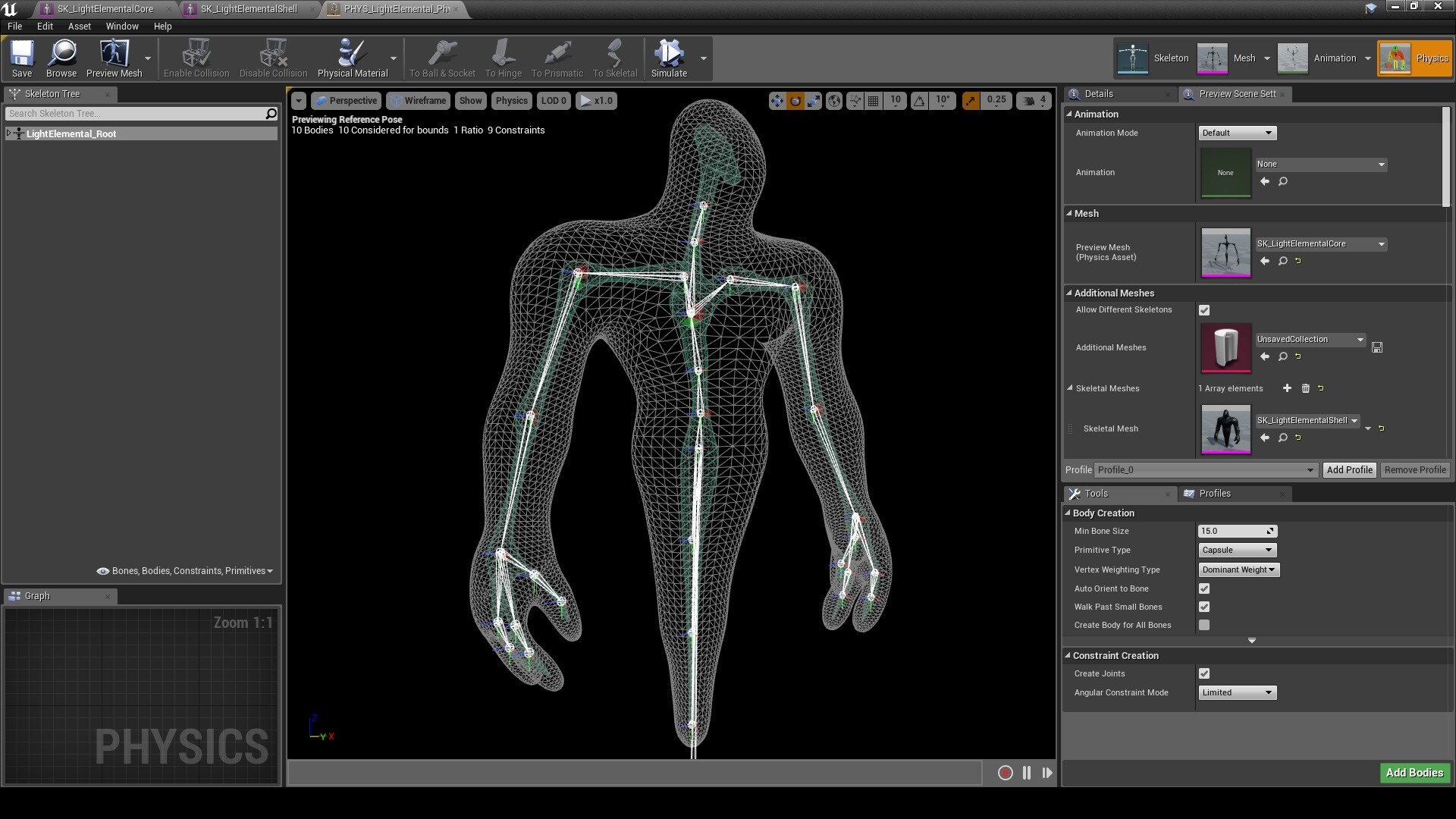Click the record button in viewport
The height and width of the screenshot is (819, 1456).
[1005, 773]
